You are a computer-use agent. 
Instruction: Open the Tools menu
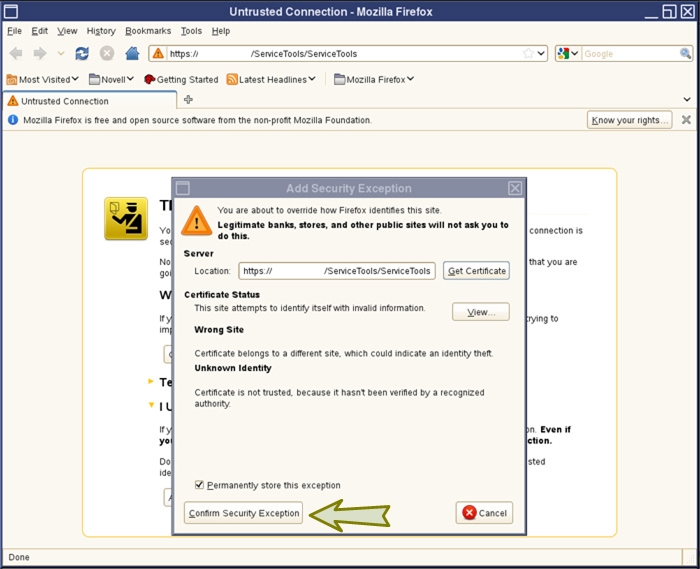click(x=191, y=31)
